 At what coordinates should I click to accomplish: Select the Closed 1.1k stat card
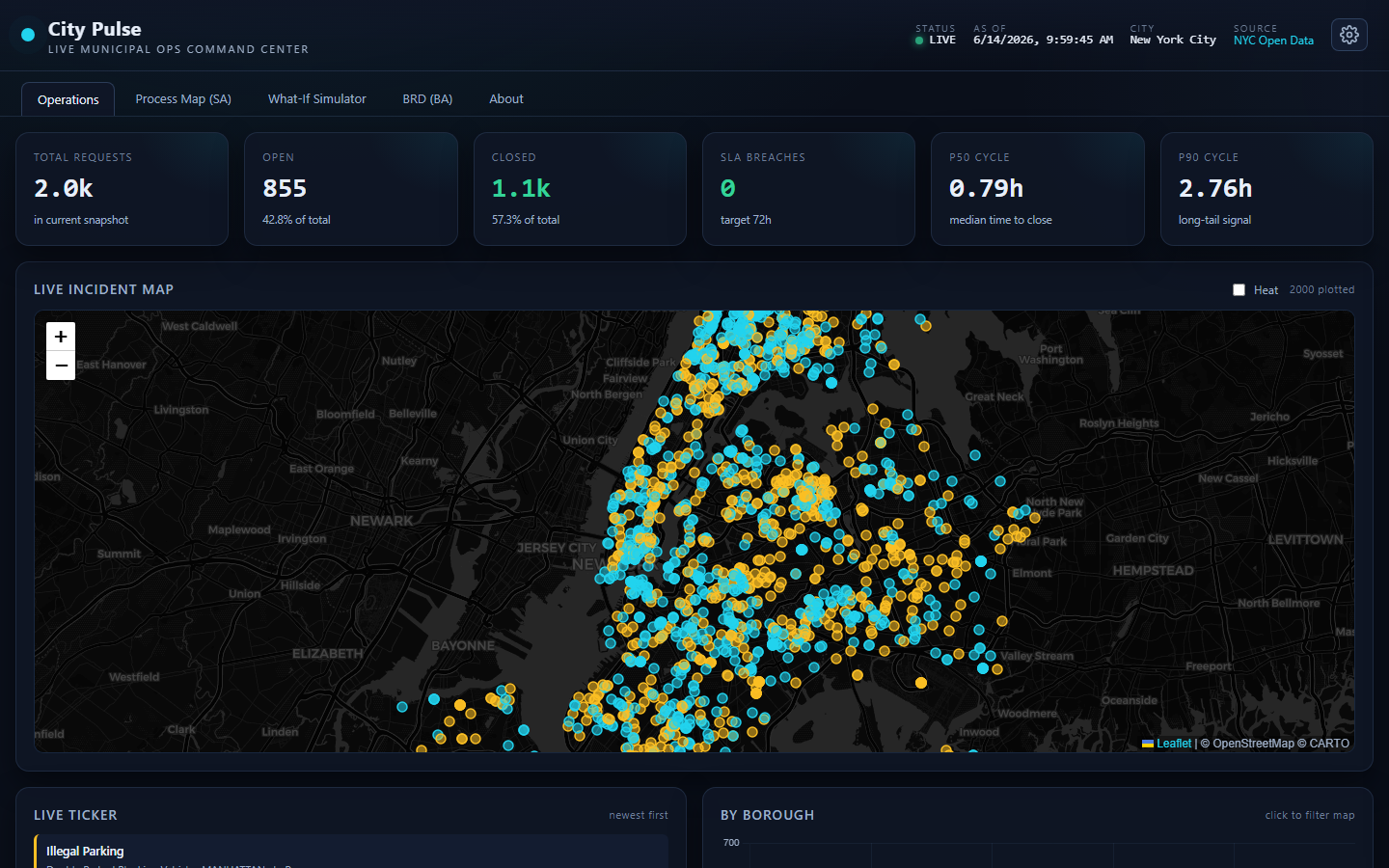pyautogui.click(x=580, y=189)
